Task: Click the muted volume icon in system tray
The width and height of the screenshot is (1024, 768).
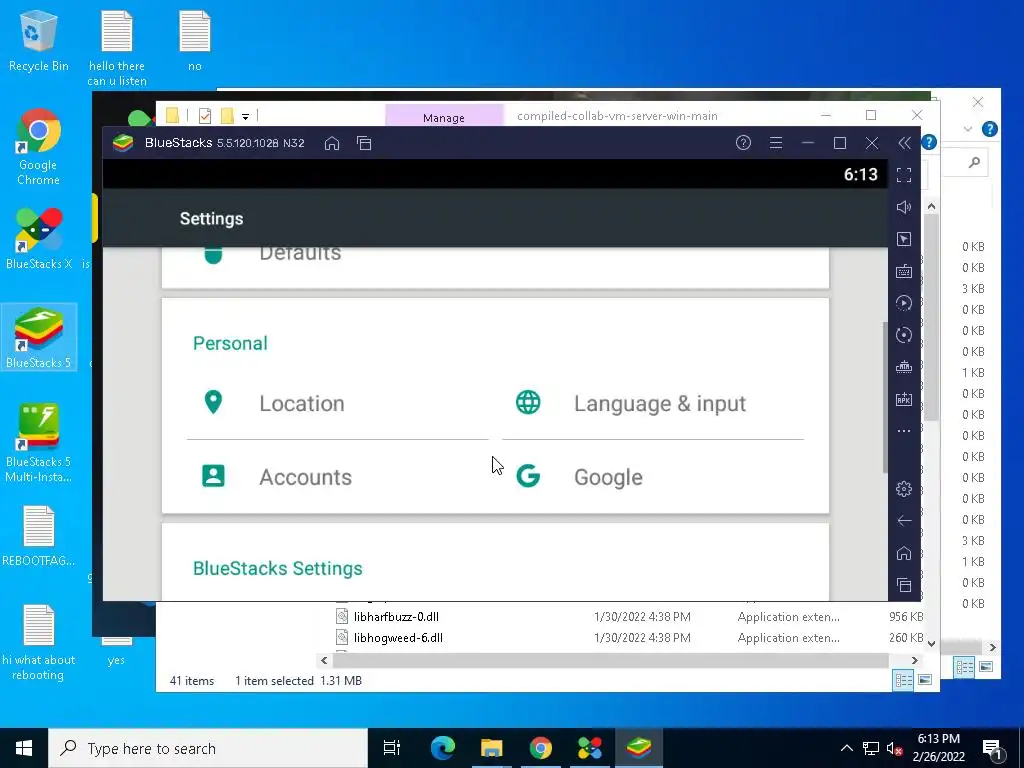Action: (895, 748)
